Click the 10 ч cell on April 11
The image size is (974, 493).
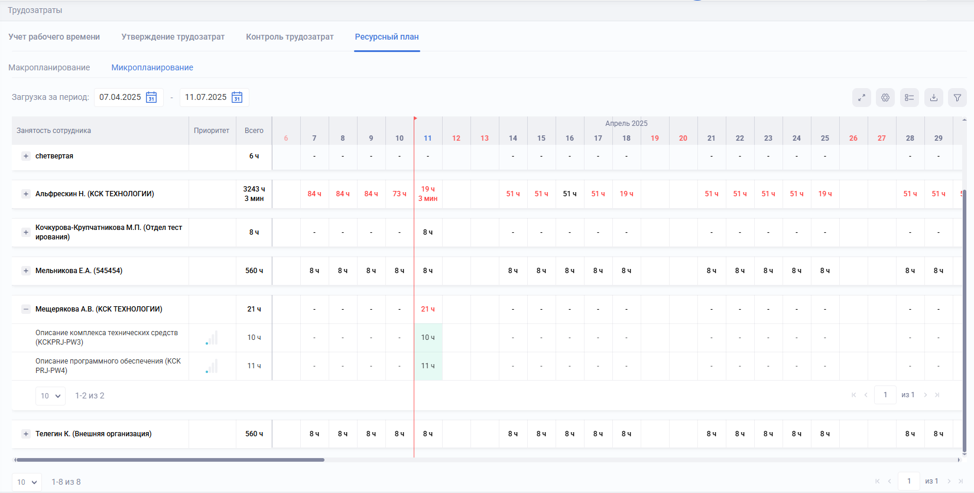point(428,338)
